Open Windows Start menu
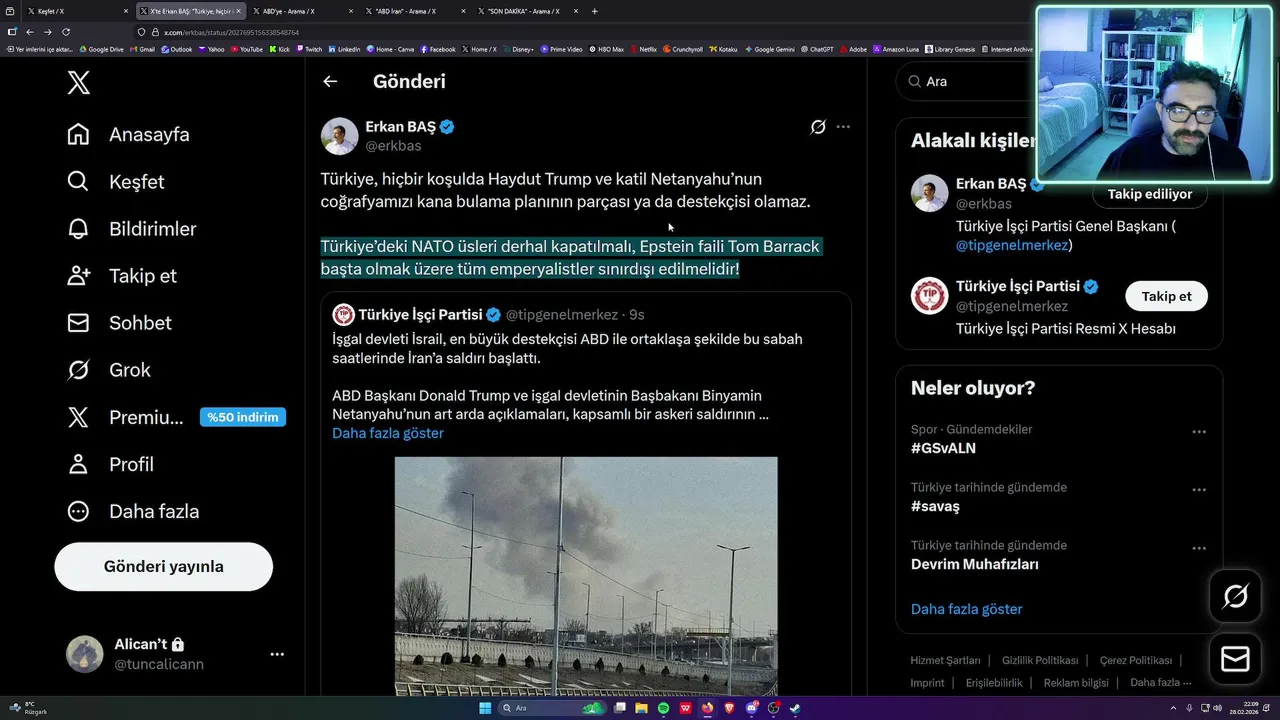 [x=485, y=708]
